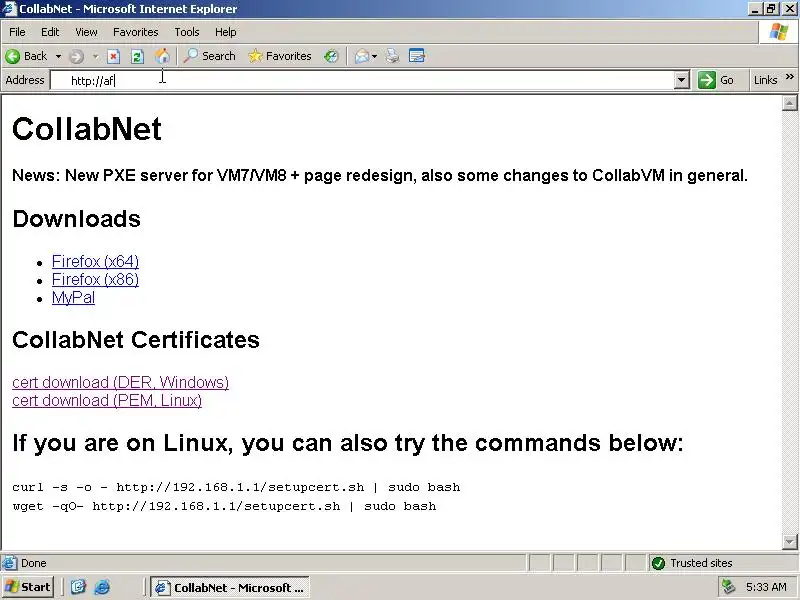Click the system tray network icon
This screenshot has width=800, height=600.
point(728,587)
